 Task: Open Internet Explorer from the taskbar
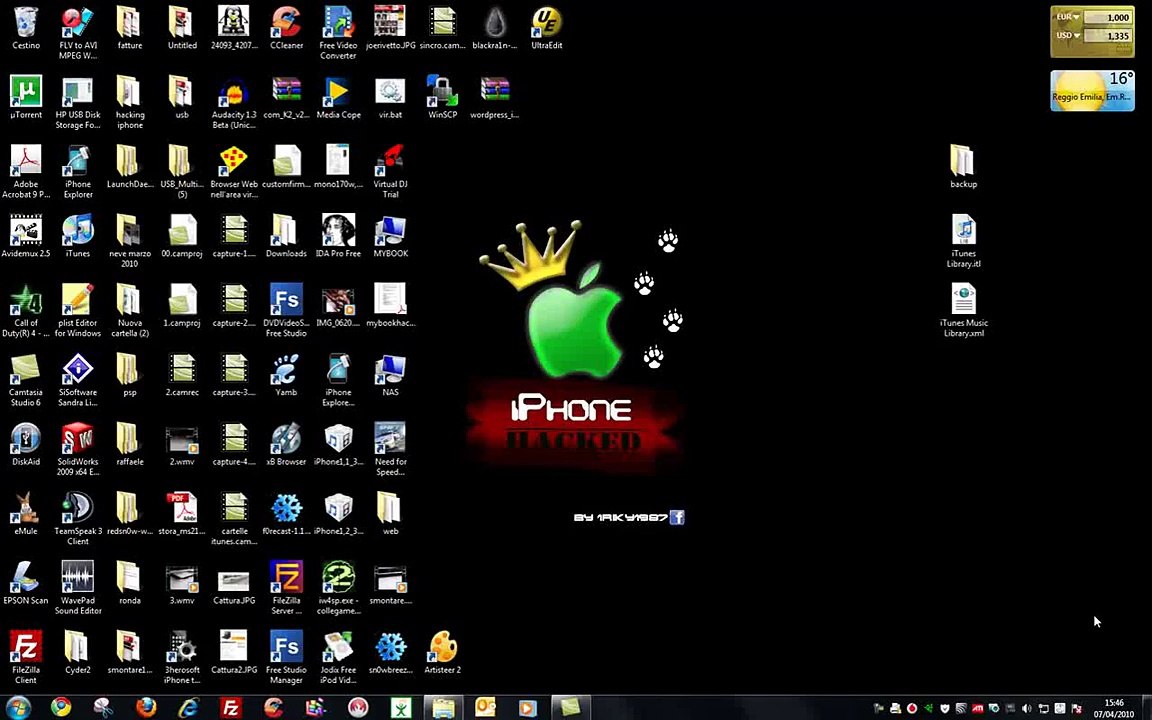point(188,707)
